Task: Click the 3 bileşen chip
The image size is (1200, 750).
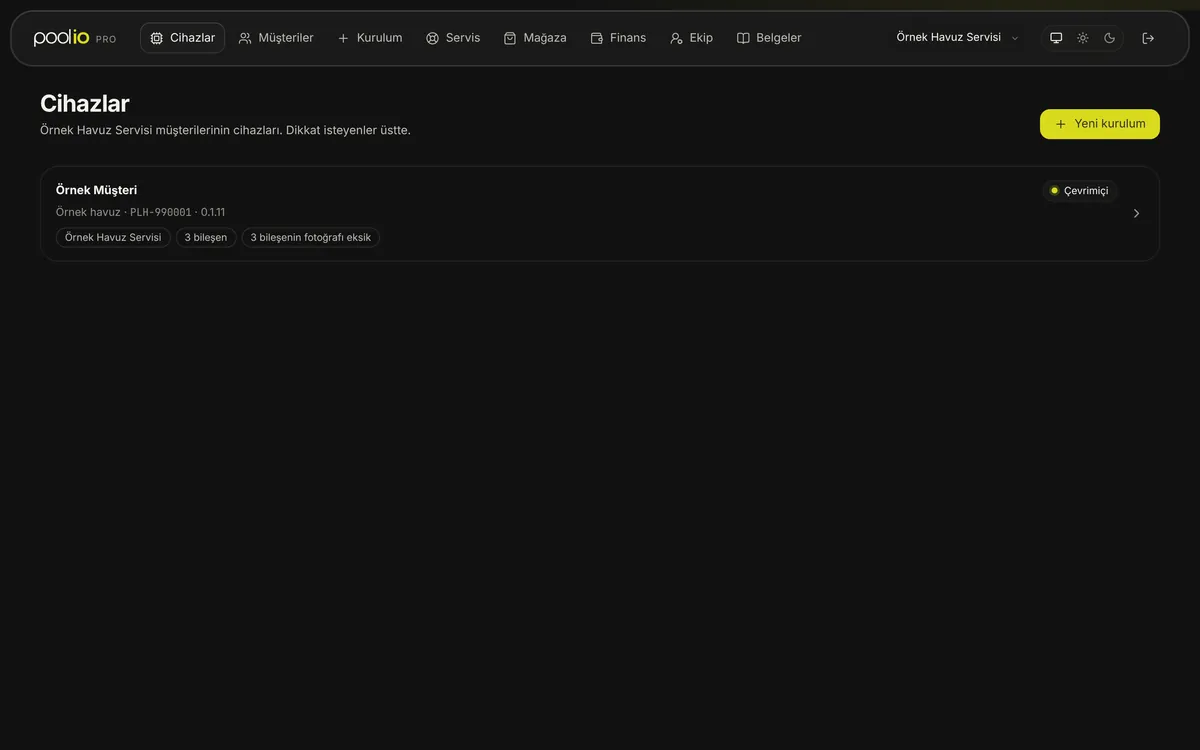Action: (x=206, y=238)
